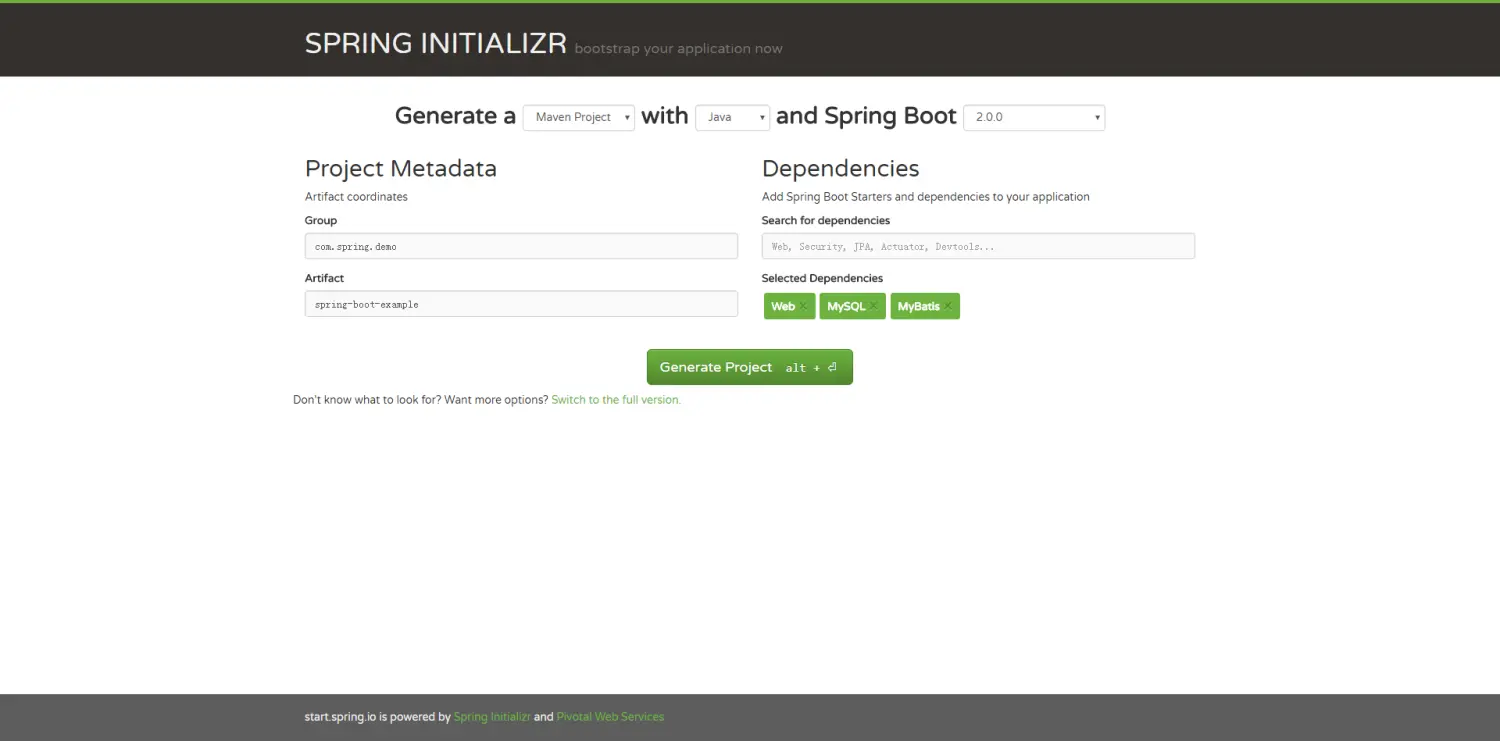
Task: Click the Search for dependencies label
Action: click(x=826, y=220)
